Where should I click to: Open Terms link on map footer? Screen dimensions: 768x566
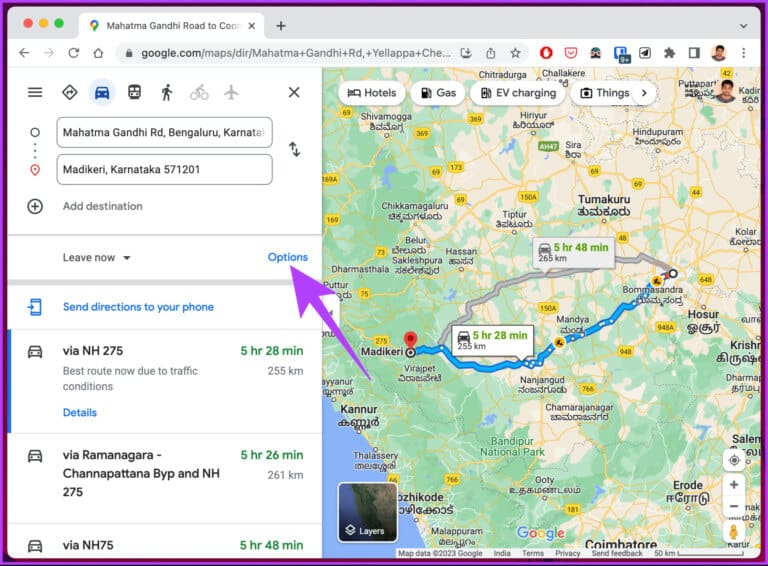tap(532, 553)
